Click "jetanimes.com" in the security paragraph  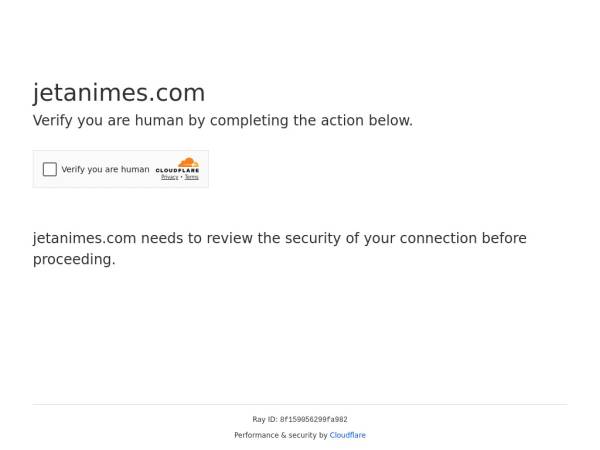[x=84, y=239]
